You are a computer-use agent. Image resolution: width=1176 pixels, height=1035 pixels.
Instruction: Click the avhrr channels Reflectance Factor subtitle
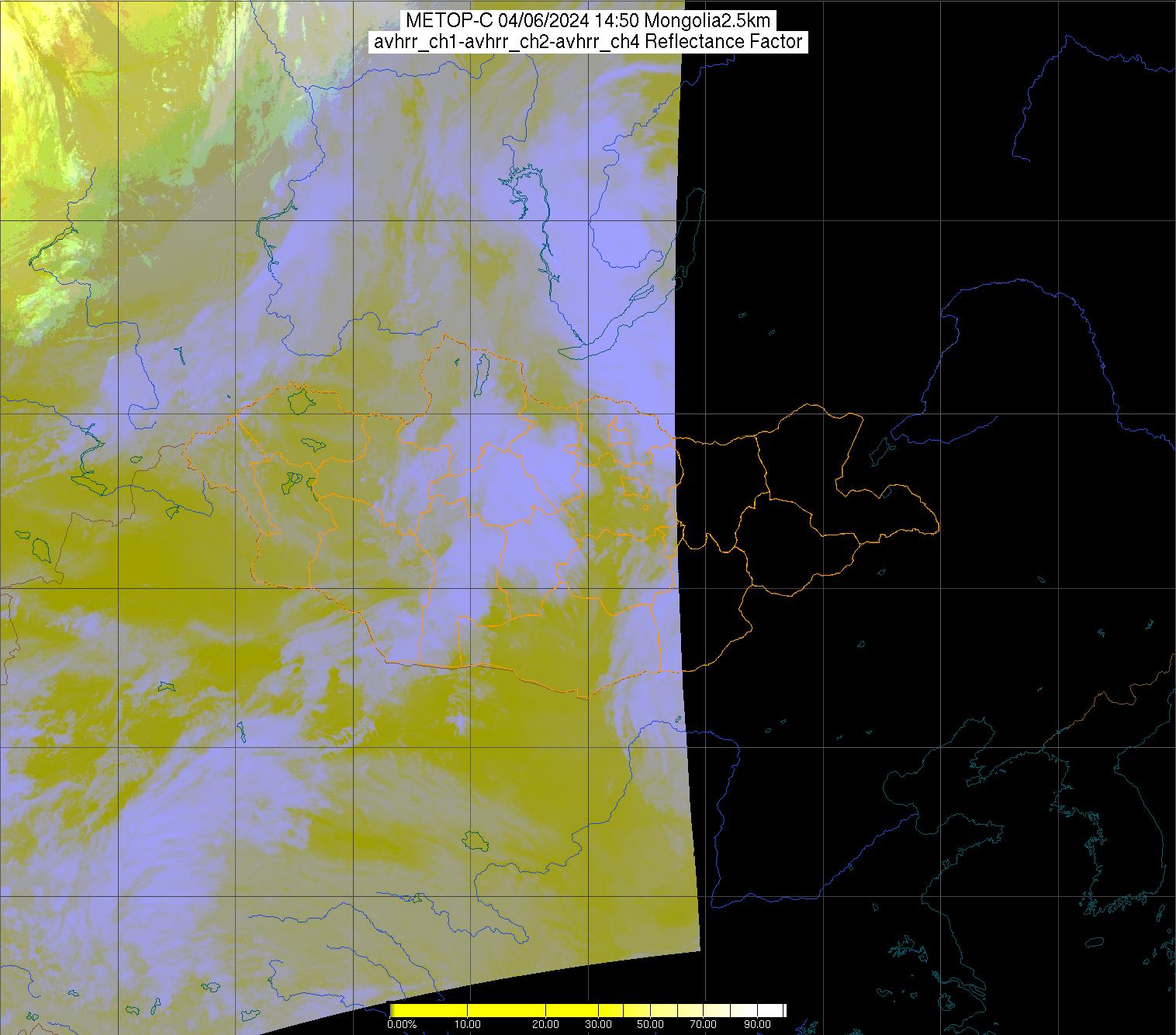tap(587, 42)
